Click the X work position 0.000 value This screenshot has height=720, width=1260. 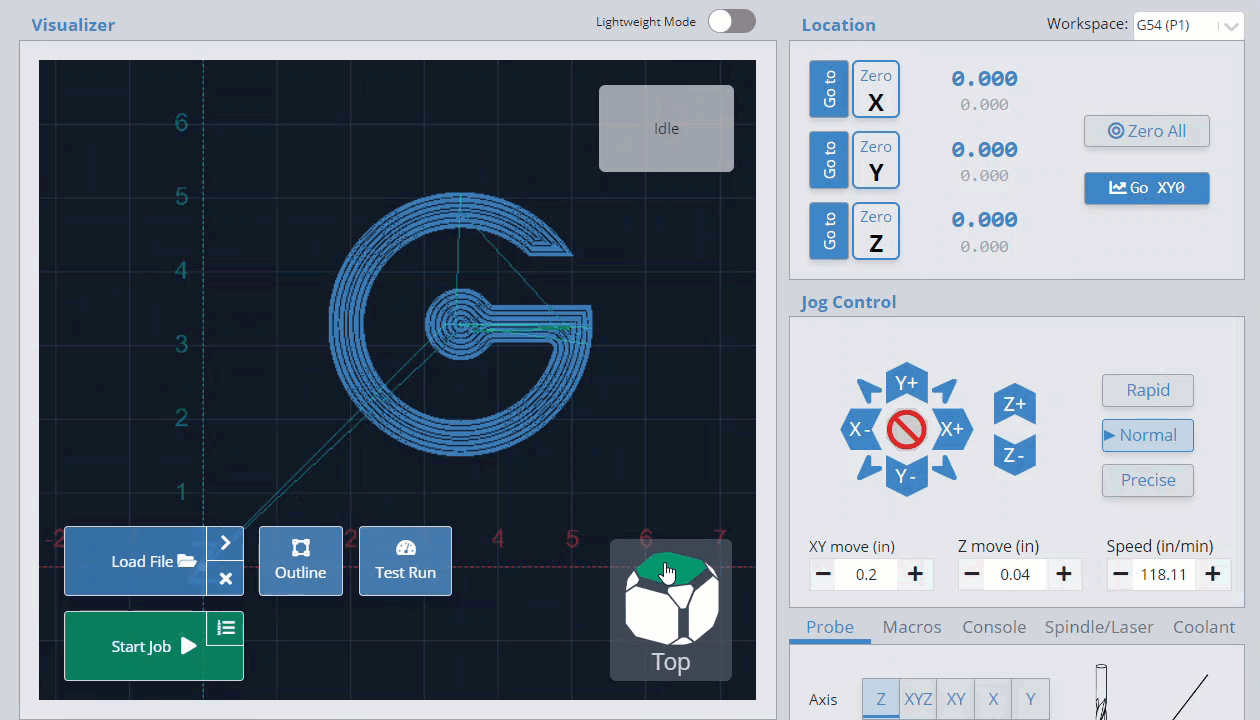tap(984, 78)
